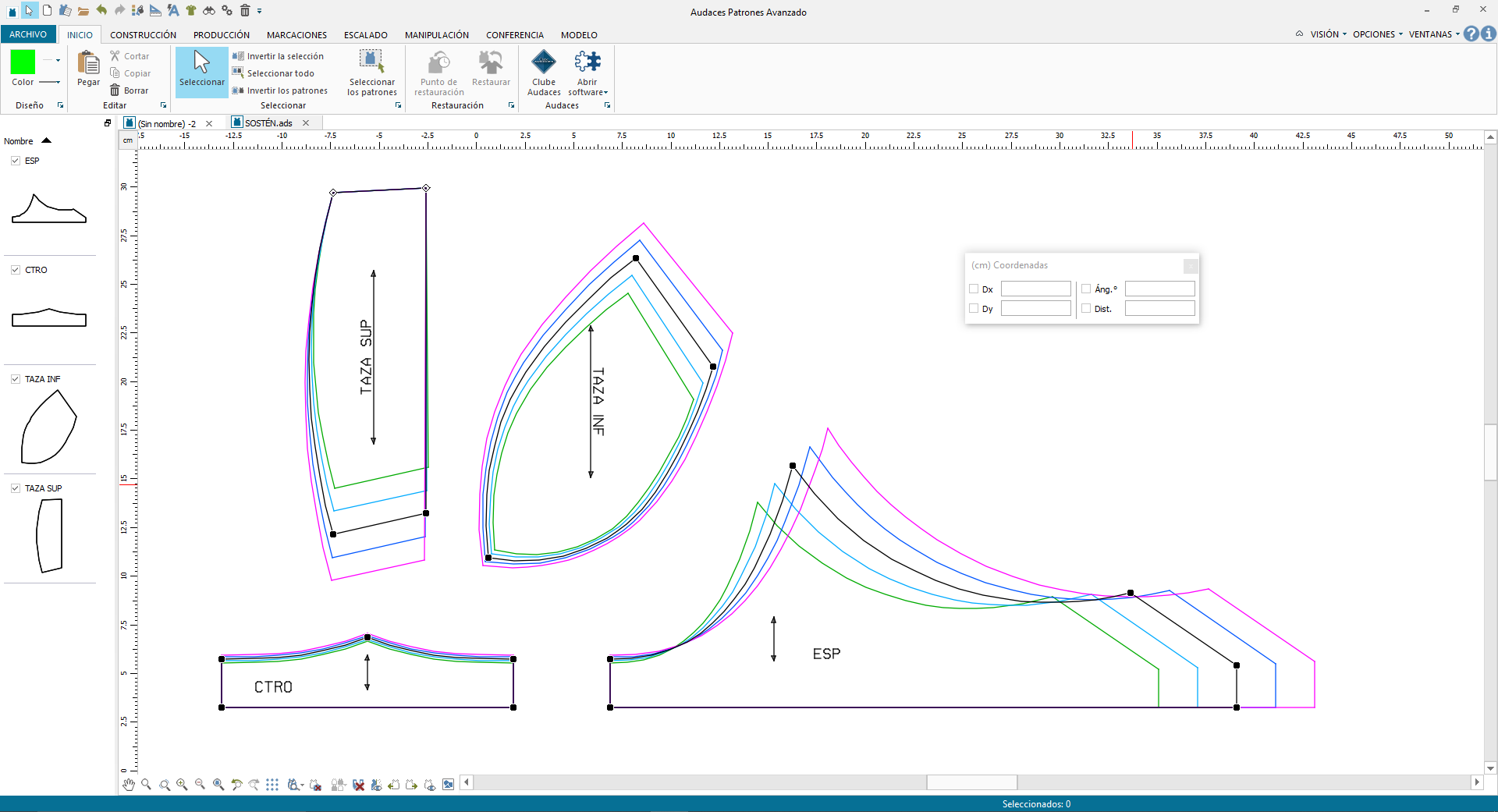The width and height of the screenshot is (1498, 812).
Task: Click the green Color swatch
Action: click(x=23, y=62)
